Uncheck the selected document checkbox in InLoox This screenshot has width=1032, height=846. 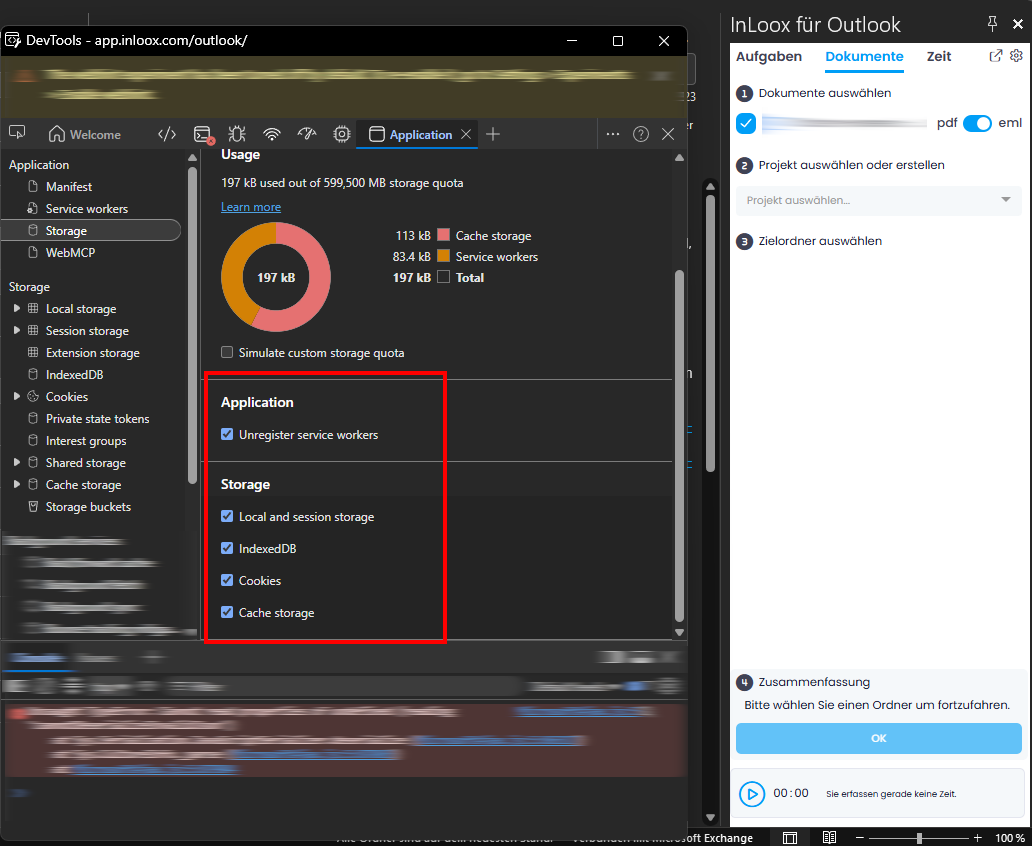(x=746, y=123)
